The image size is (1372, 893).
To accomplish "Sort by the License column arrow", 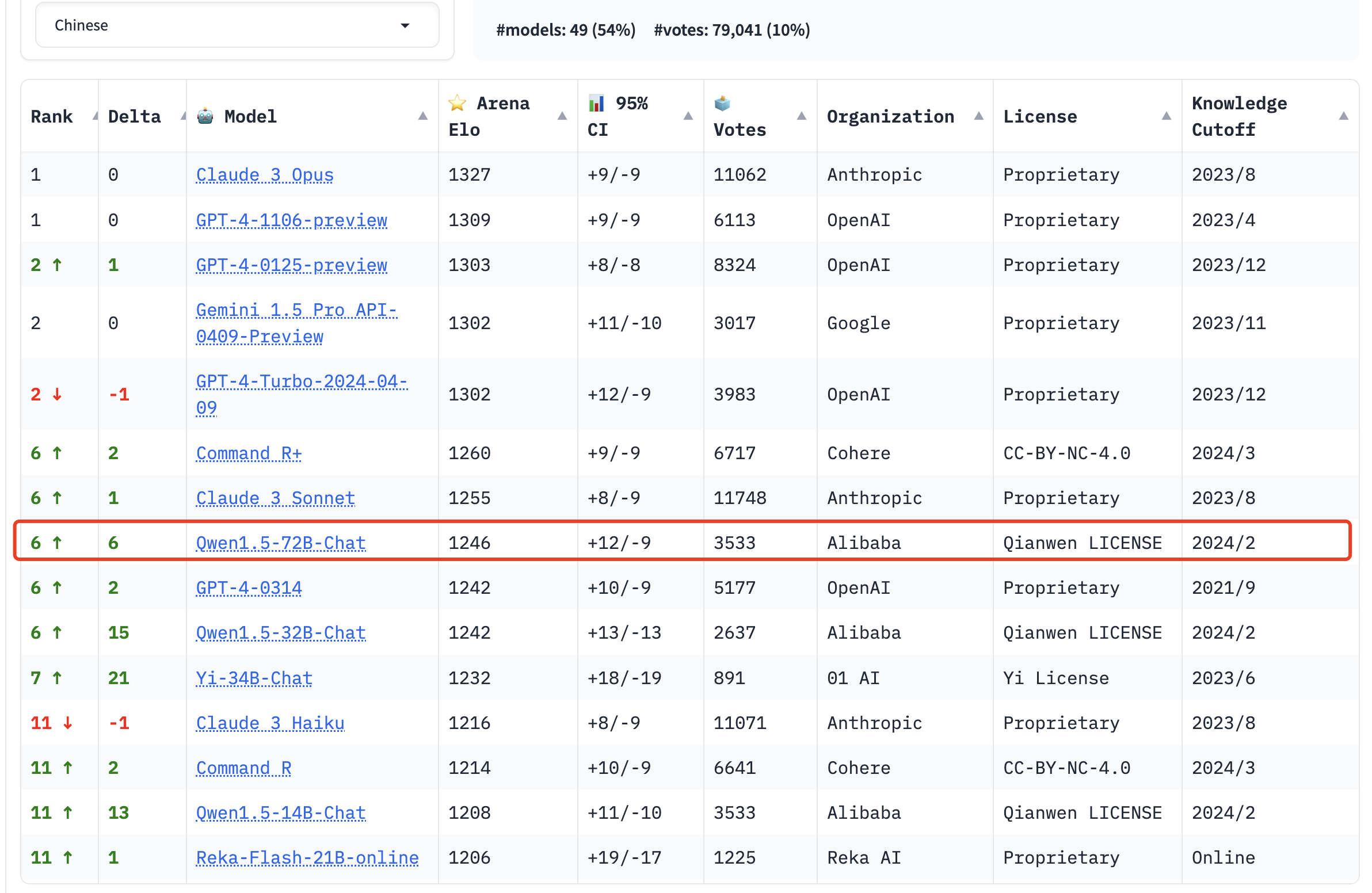I will [x=1165, y=116].
